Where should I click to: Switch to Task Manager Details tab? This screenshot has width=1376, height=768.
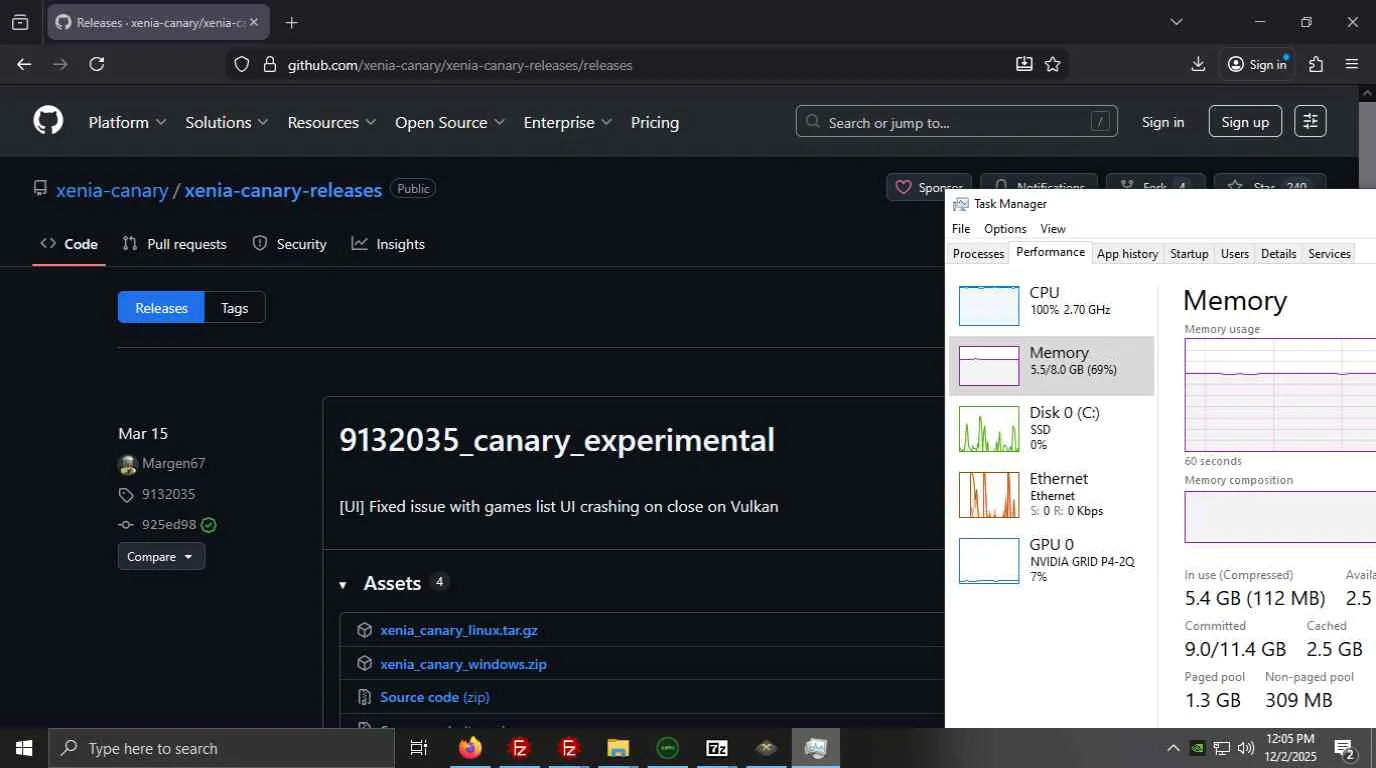click(x=1278, y=254)
